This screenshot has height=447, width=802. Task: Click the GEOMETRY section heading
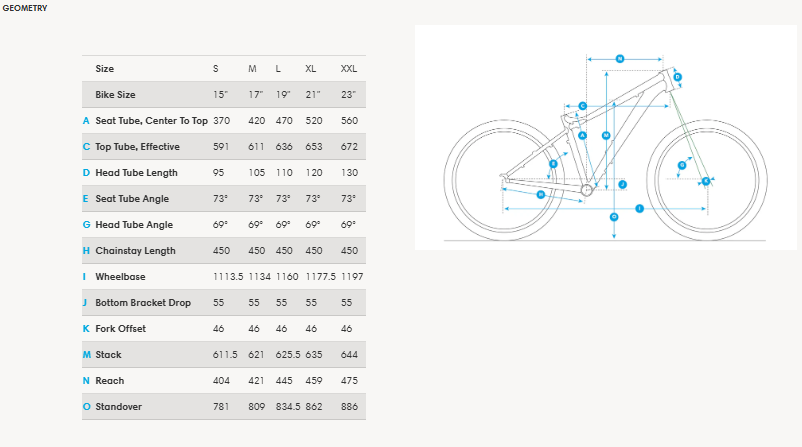(24, 8)
